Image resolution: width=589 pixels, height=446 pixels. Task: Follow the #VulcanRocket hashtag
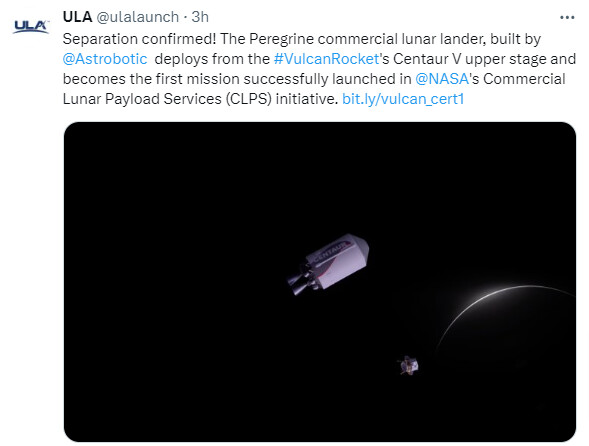[326, 59]
